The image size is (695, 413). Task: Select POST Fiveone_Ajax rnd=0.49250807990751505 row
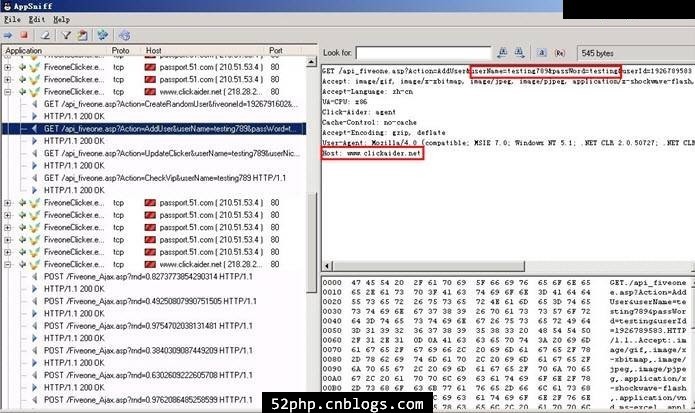point(150,301)
